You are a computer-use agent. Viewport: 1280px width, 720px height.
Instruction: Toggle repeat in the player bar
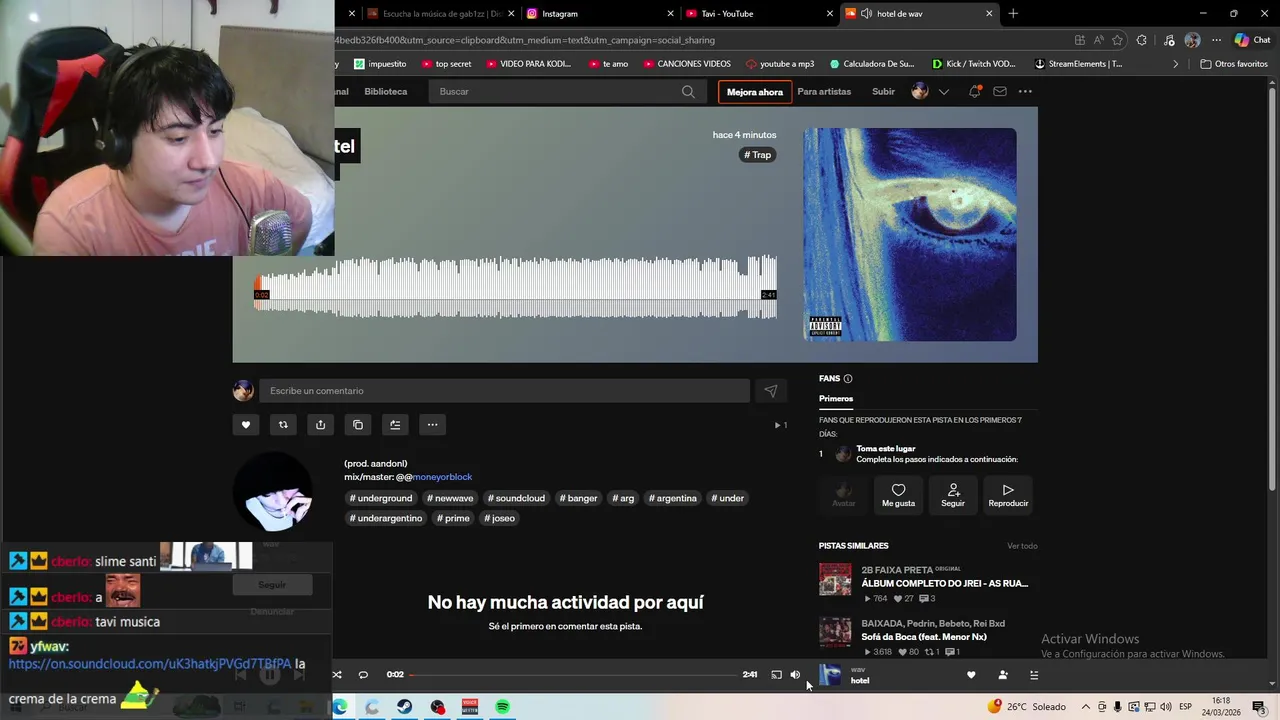tap(363, 675)
